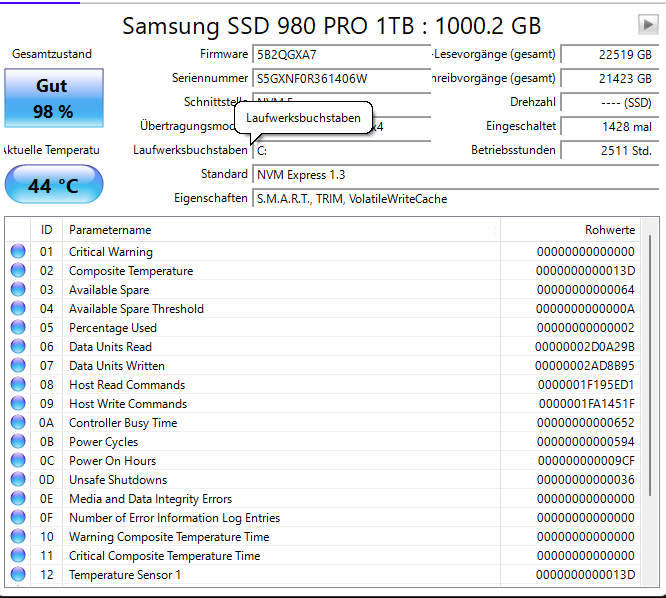Click raw value 00000000000652
This screenshot has width=666, height=598.
586,423
